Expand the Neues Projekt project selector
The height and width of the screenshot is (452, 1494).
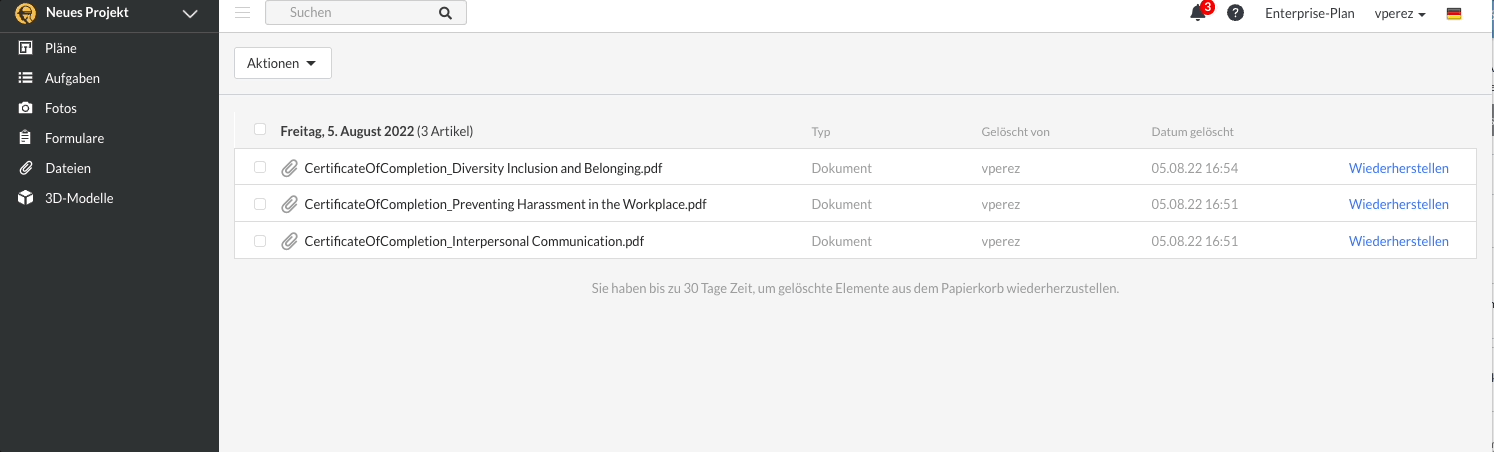pyautogui.click(x=190, y=14)
